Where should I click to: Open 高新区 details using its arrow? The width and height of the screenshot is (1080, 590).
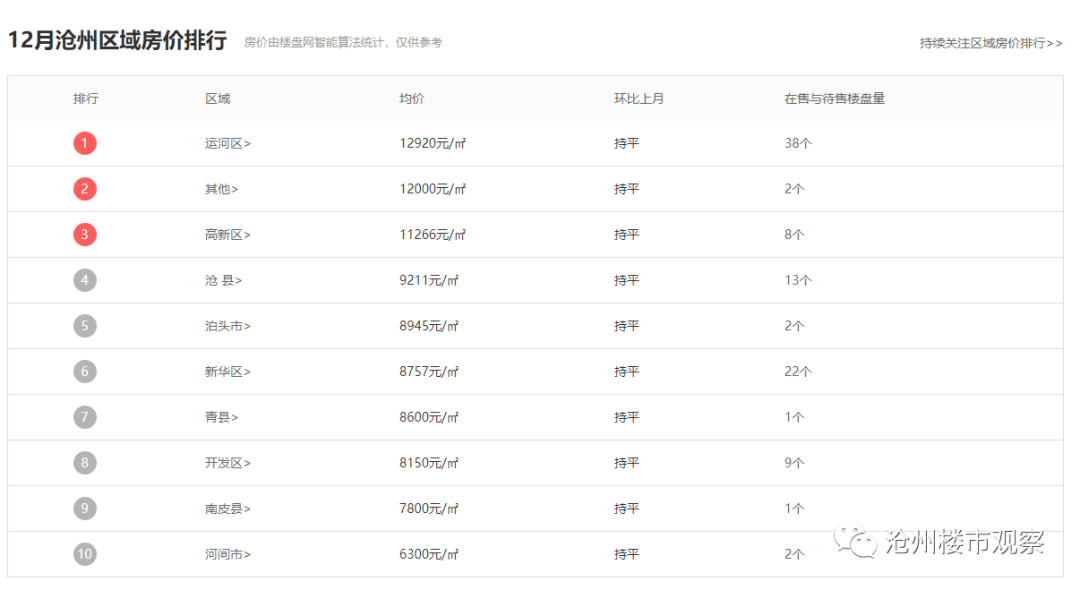coord(245,234)
